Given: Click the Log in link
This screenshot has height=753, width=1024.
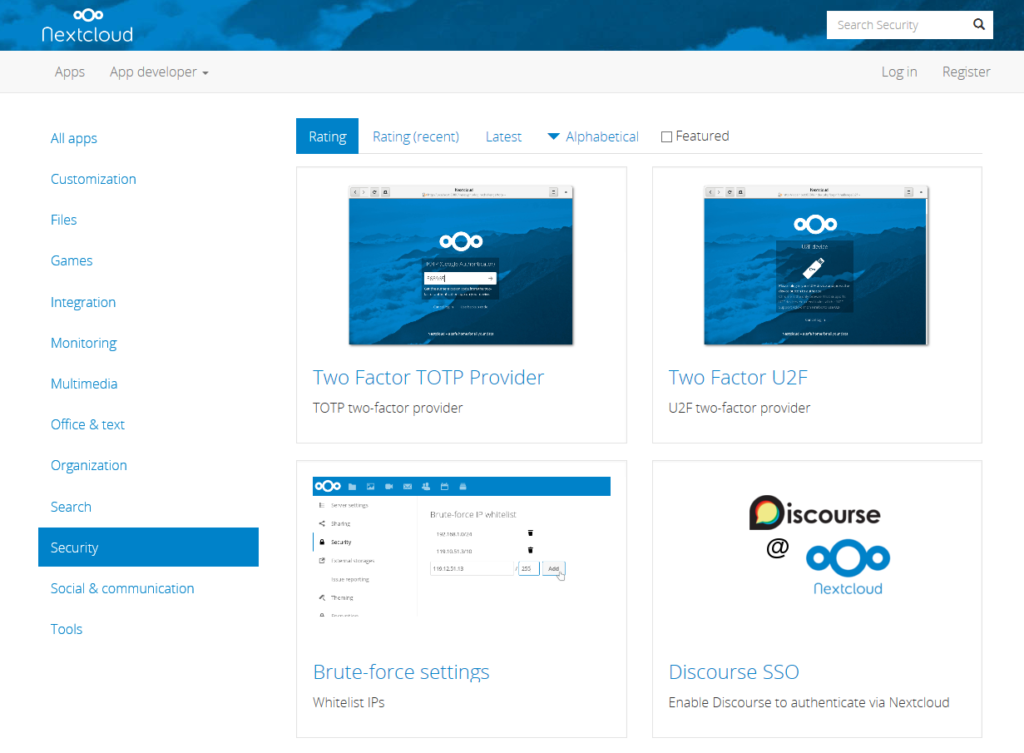Looking at the screenshot, I should (899, 72).
